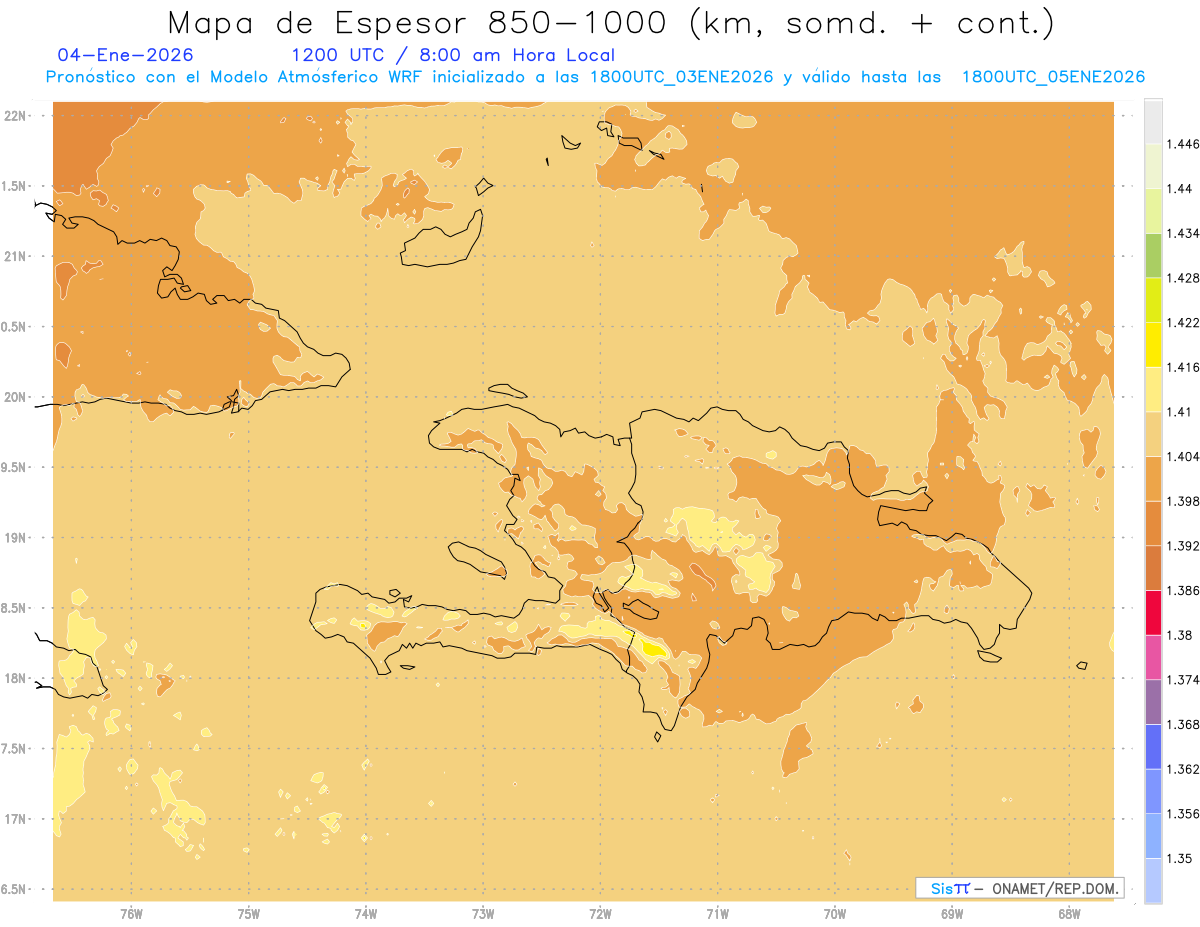Choose the dark orange swatch between 1.386 and 1.392

click(x=1153, y=568)
